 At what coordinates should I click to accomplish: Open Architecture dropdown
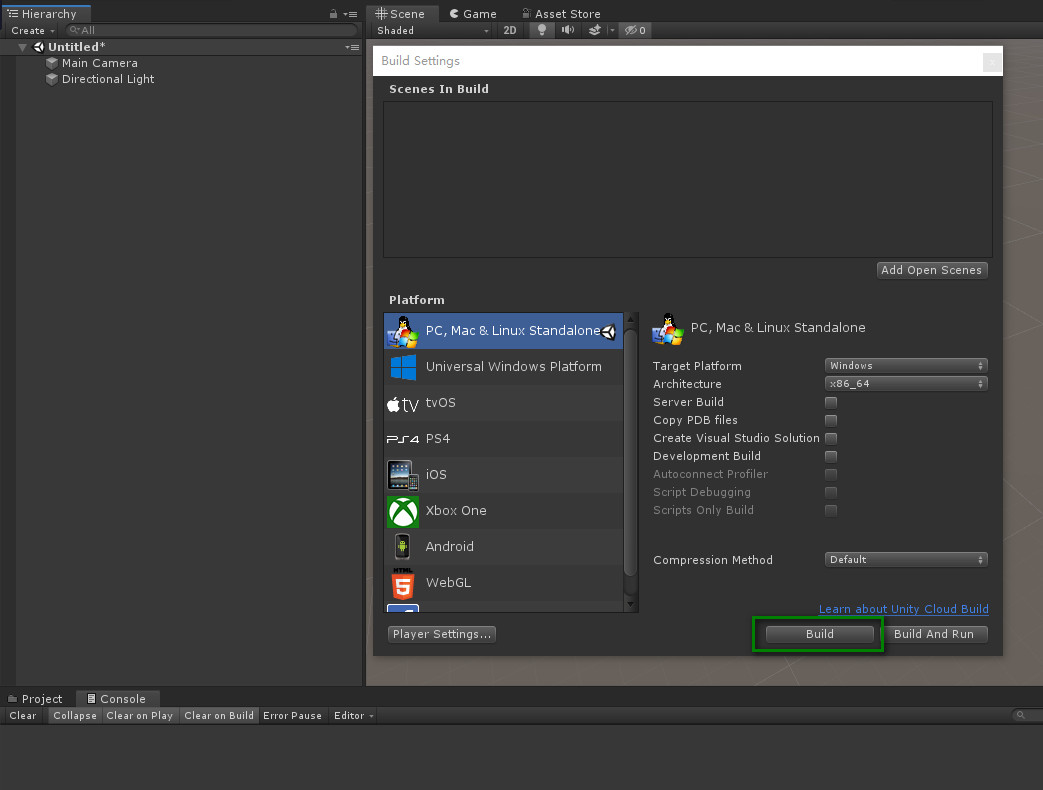(906, 384)
